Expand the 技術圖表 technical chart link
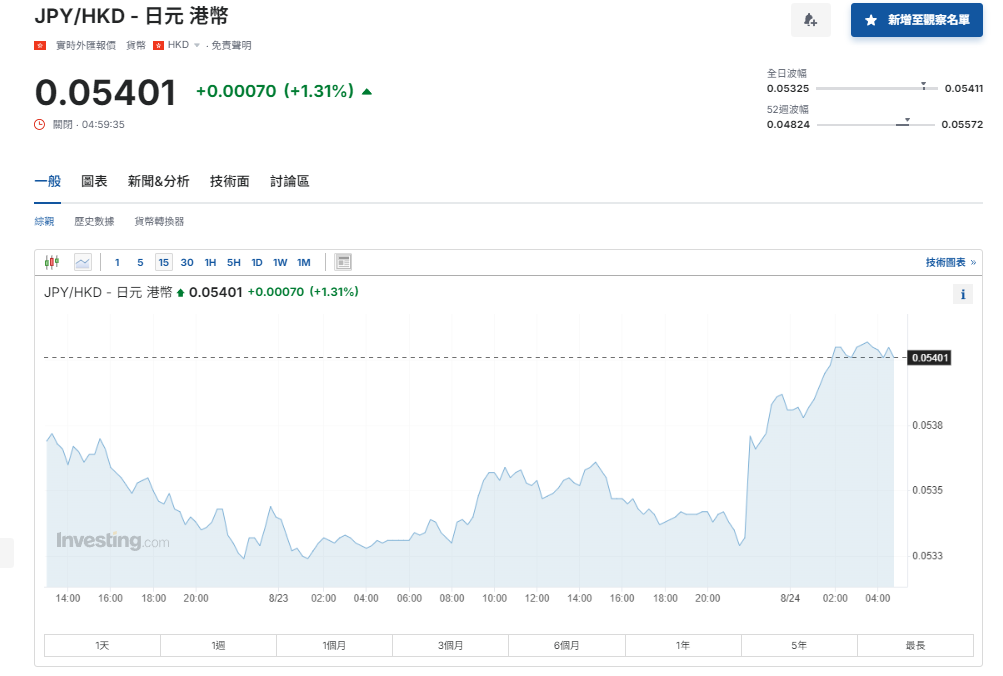Viewport: 1003px width, 676px height. [950, 262]
